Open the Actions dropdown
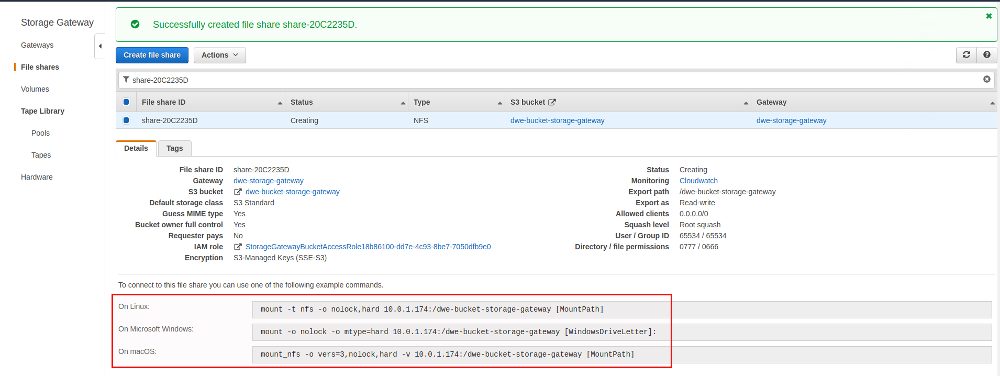Viewport: 1000px width, 376px height. point(219,55)
